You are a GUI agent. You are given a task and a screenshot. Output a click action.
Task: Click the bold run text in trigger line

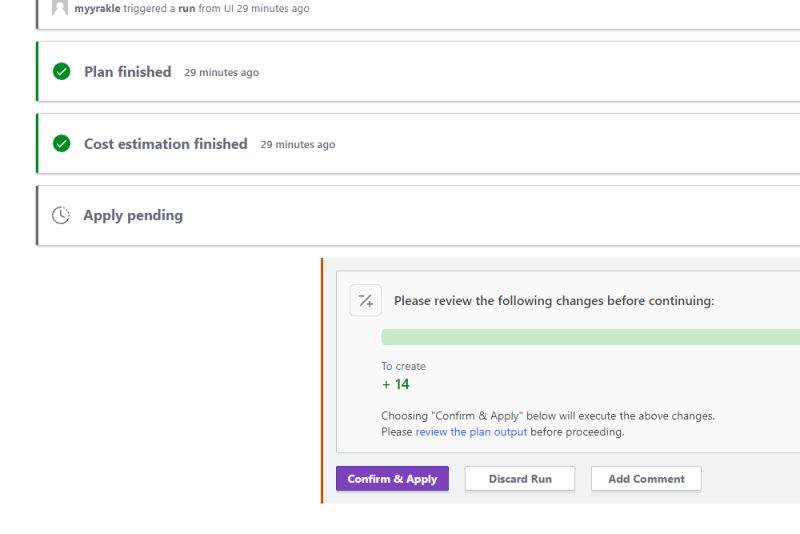coord(186,8)
